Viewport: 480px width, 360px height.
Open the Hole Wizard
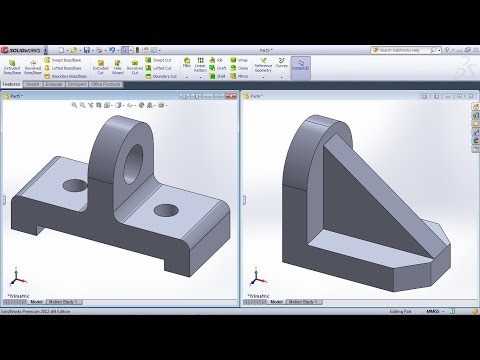pos(118,67)
